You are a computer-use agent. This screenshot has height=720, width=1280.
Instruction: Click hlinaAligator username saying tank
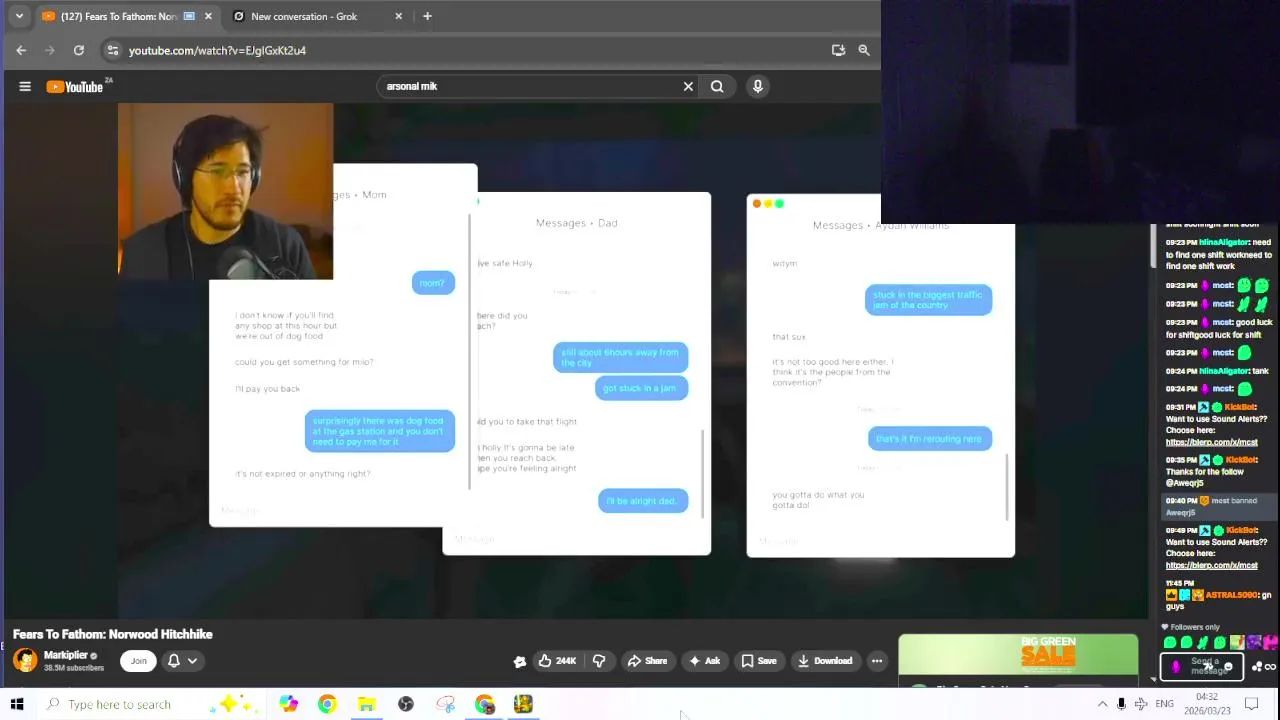(x=1224, y=371)
